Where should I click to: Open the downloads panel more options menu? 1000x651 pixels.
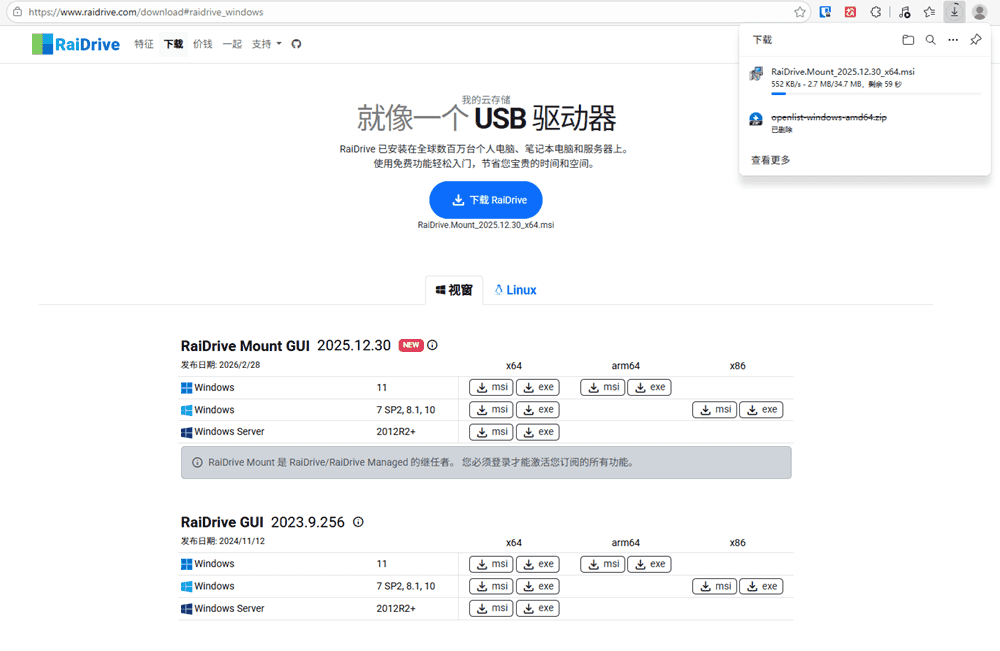(953, 40)
